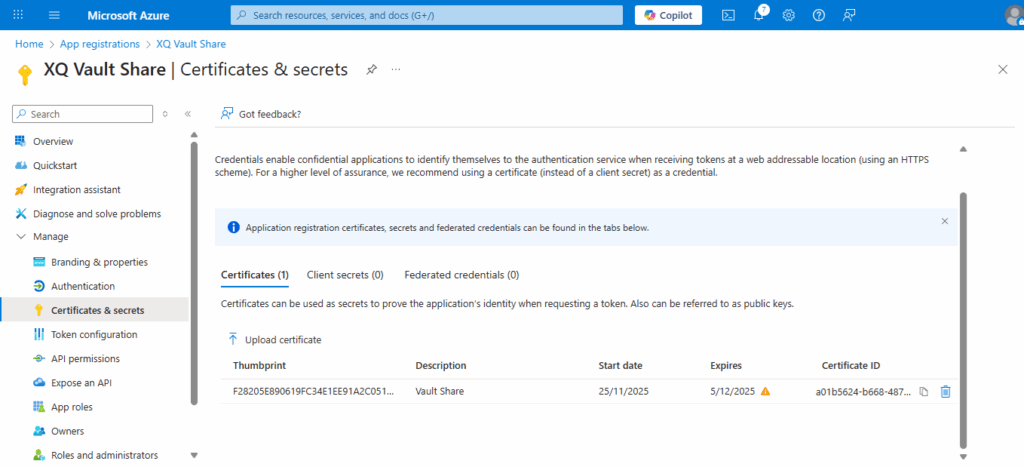The height and width of the screenshot is (467, 1024).
Task: Go to App registrations breadcrumb
Action: tap(100, 44)
